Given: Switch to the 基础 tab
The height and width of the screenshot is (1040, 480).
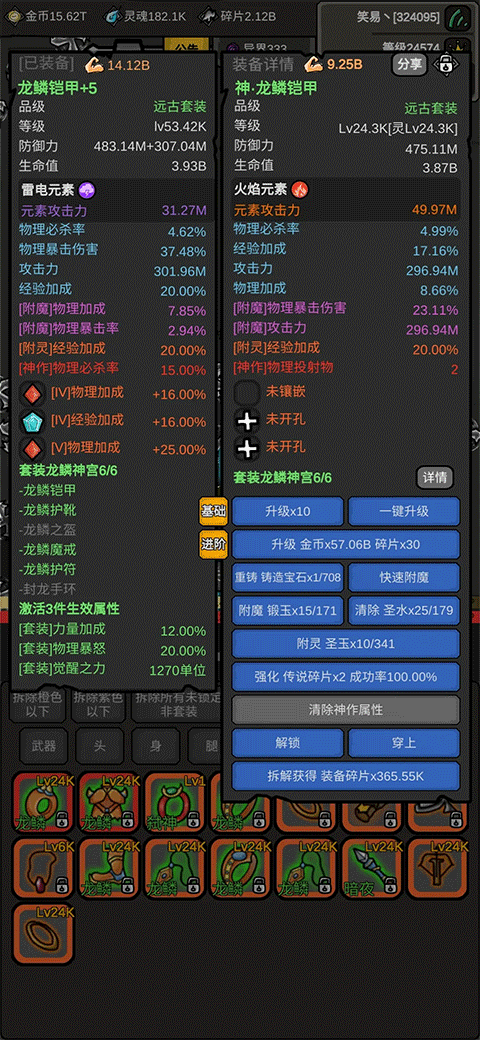Looking at the screenshot, I should point(213,511).
